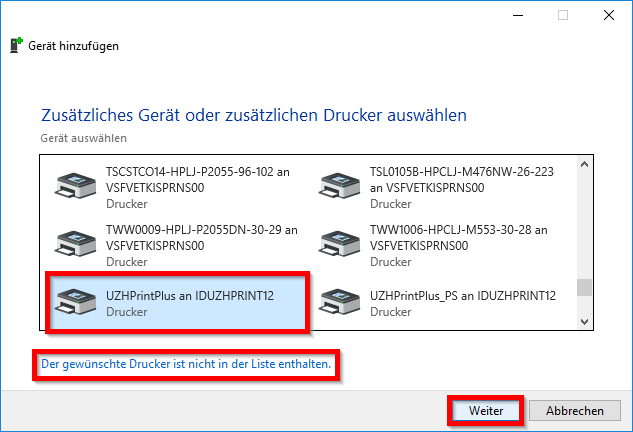
Task: Click the Gerät hinzufügen title icon
Action: click(17, 46)
